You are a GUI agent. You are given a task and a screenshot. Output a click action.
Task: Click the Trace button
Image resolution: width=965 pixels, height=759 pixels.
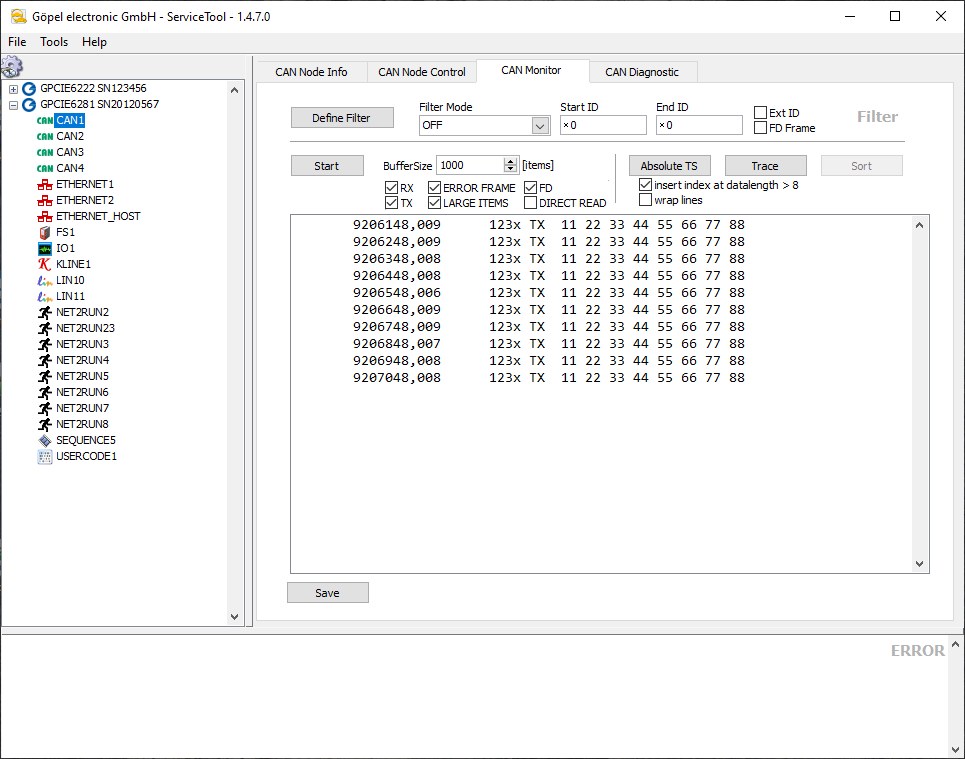(765, 166)
